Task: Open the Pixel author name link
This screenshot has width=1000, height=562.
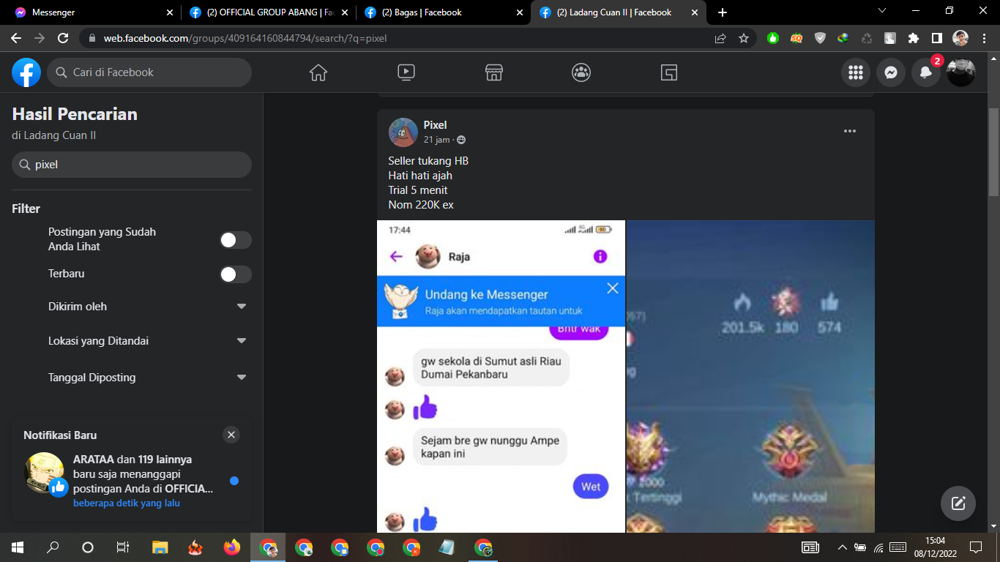Action: pyautogui.click(x=435, y=125)
